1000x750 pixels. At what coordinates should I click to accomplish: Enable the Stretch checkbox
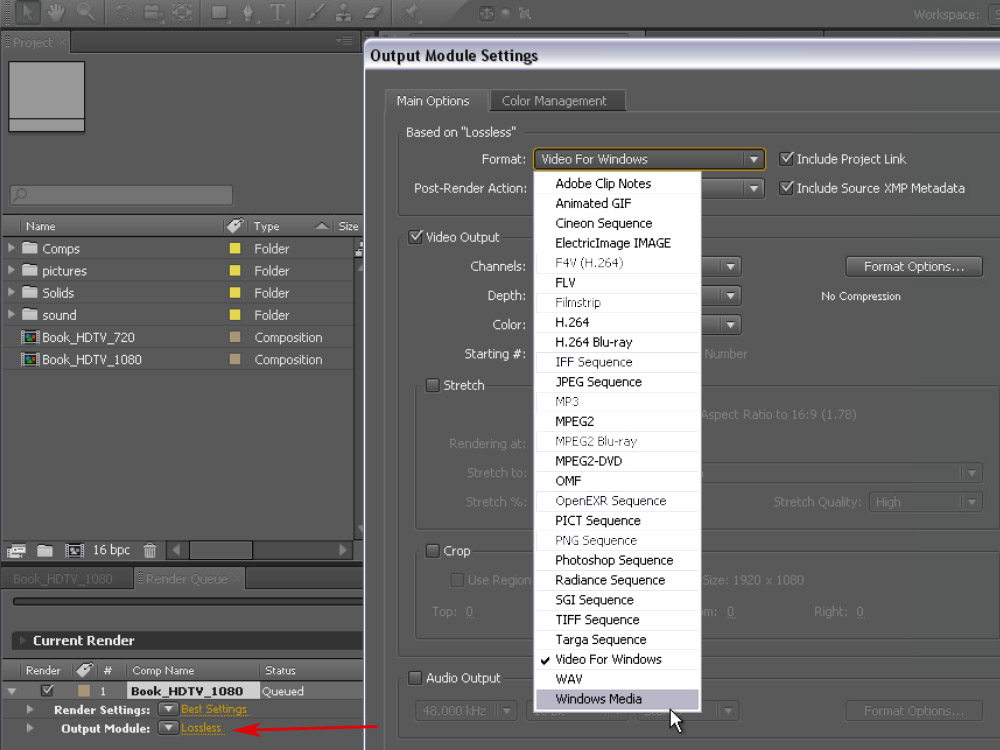[x=432, y=385]
